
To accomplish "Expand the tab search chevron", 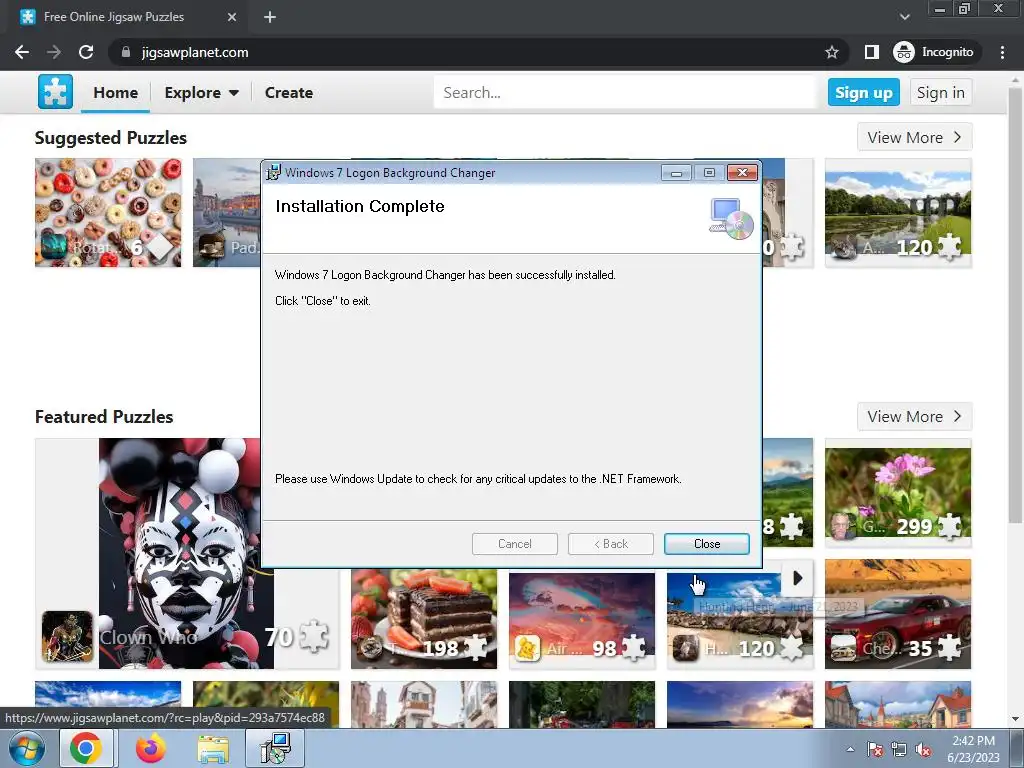I will coord(904,17).
